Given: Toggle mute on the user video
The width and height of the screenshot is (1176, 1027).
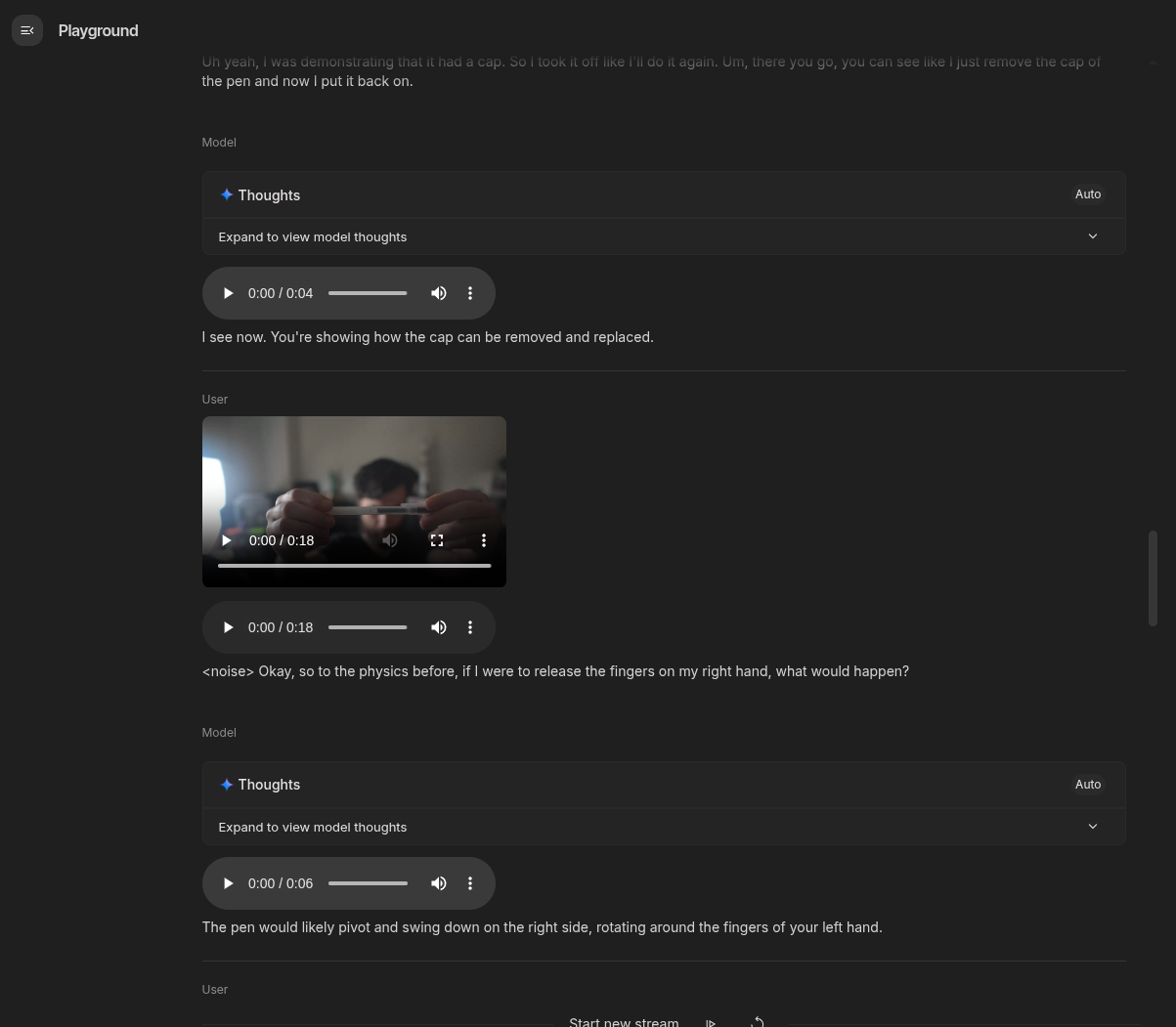Looking at the screenshot, I should (x=390, y=540).
